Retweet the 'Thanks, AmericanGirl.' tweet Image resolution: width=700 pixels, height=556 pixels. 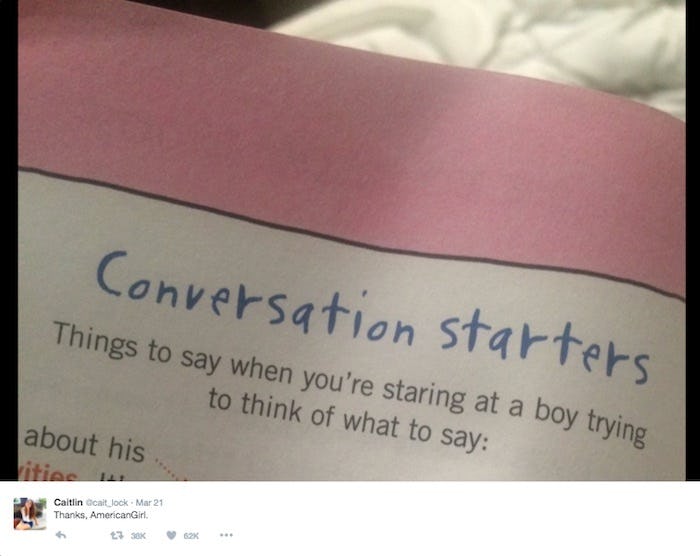pyautogui.click(x=117, y=535)
